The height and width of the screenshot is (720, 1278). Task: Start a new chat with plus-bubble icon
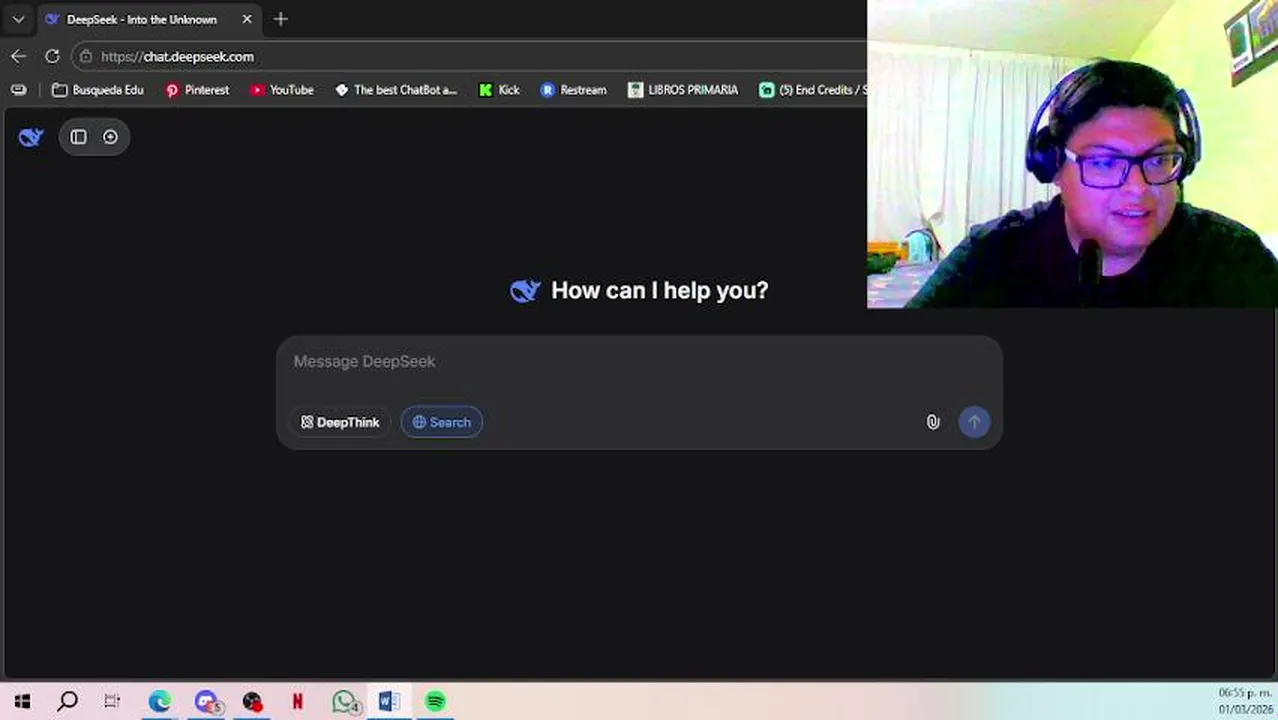click(x=110, y=137)
